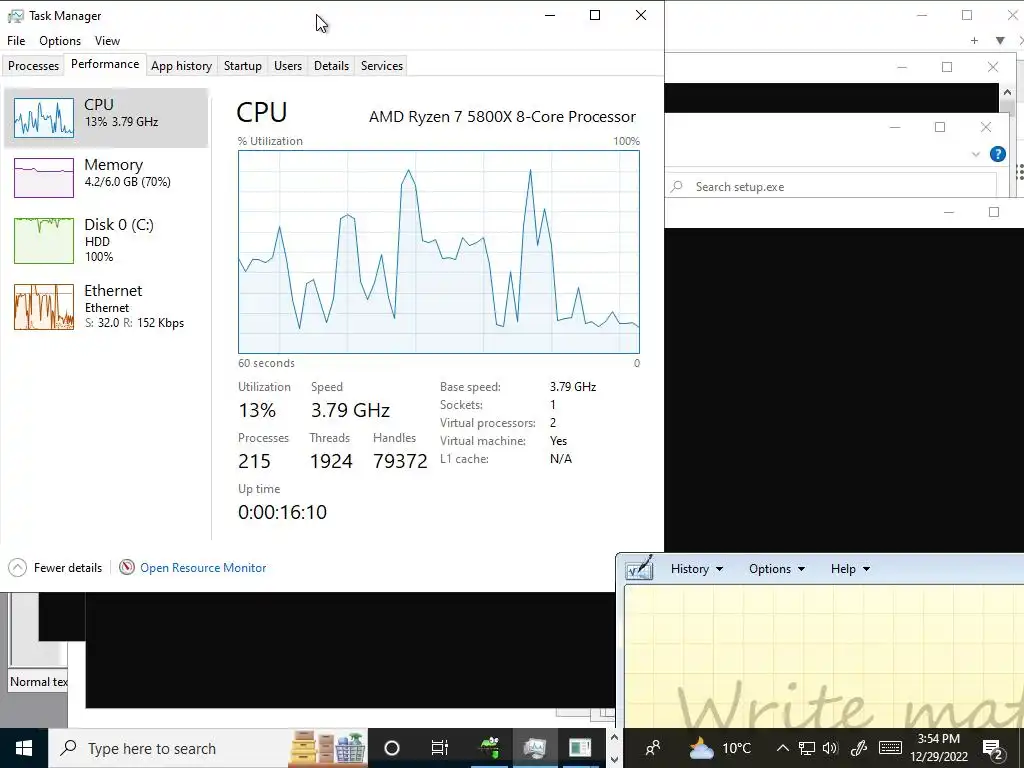Open the green installer app in taskbar
Screen dimensions: 1024x768
click(489, 748)
